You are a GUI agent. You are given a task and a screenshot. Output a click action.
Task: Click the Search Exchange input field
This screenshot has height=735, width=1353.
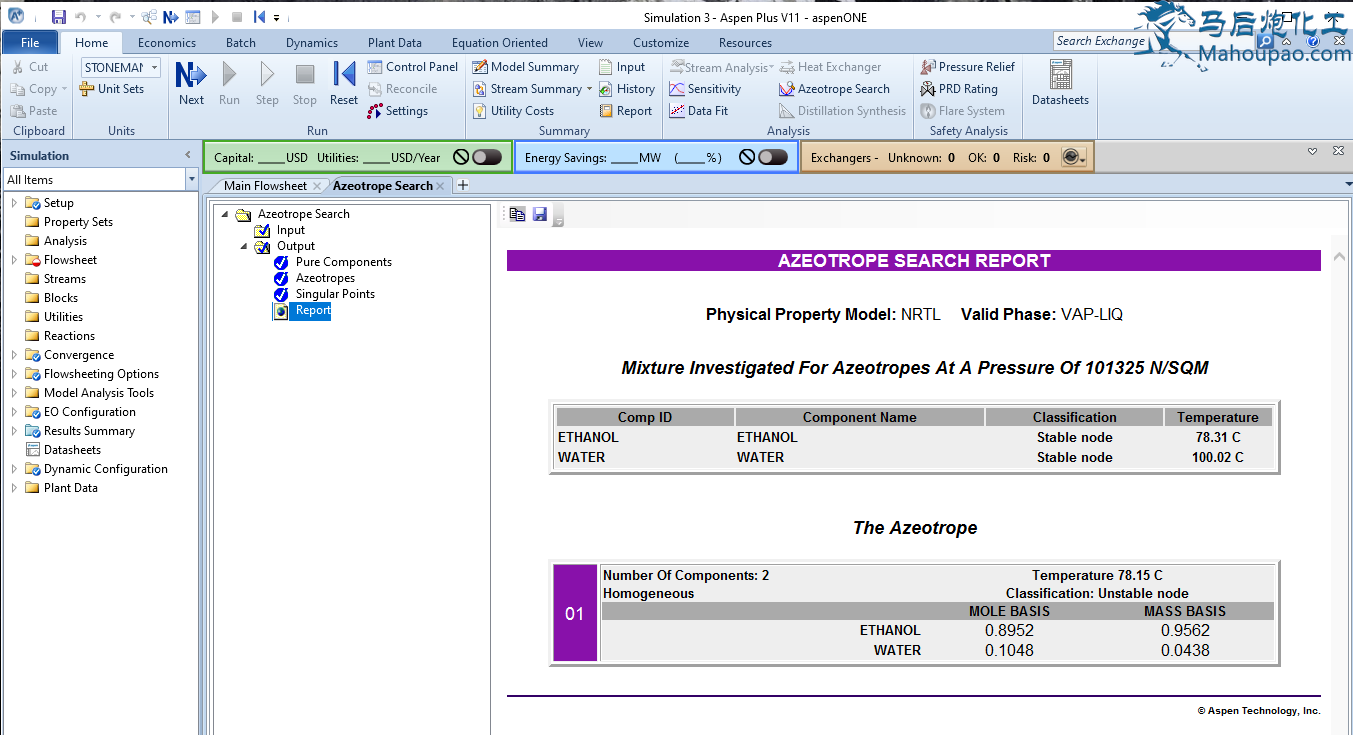1100,41
